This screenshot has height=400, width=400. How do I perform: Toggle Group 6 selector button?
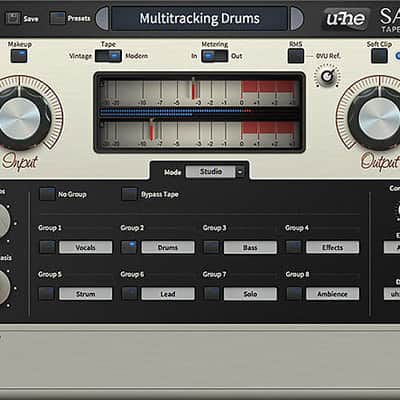click(129, 294)
